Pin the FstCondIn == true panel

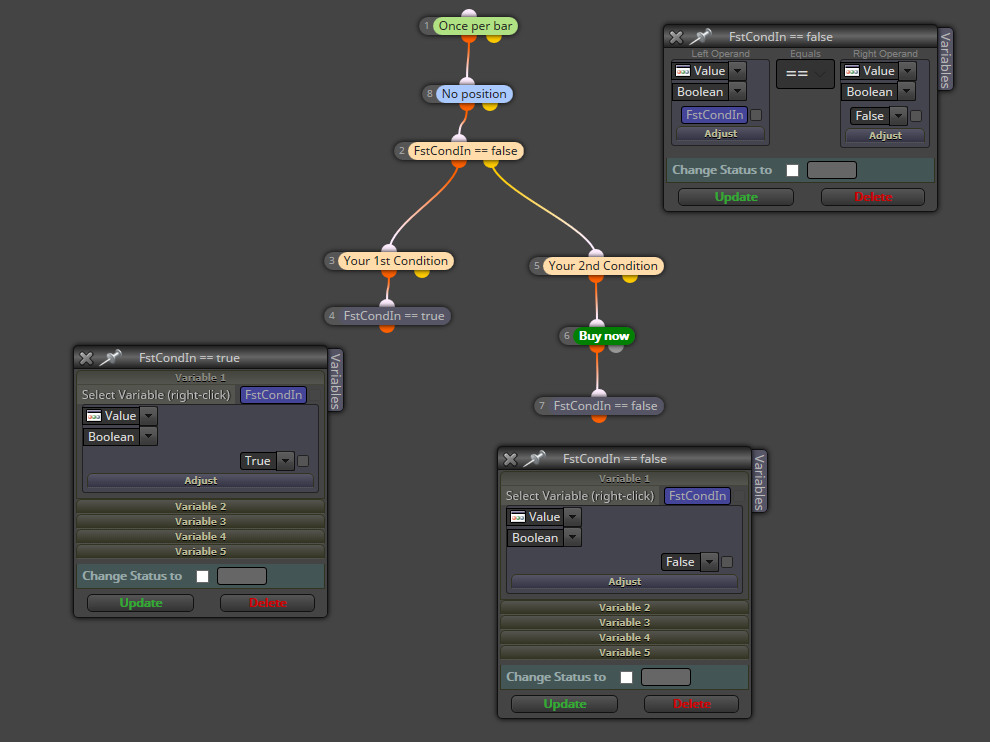[110, 357]
